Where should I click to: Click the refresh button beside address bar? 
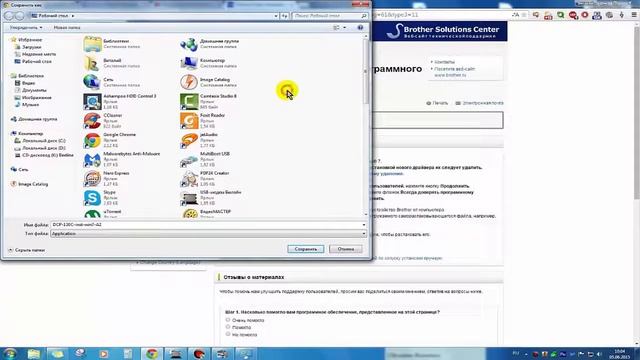pyautogui.click(x=284, y=16)
